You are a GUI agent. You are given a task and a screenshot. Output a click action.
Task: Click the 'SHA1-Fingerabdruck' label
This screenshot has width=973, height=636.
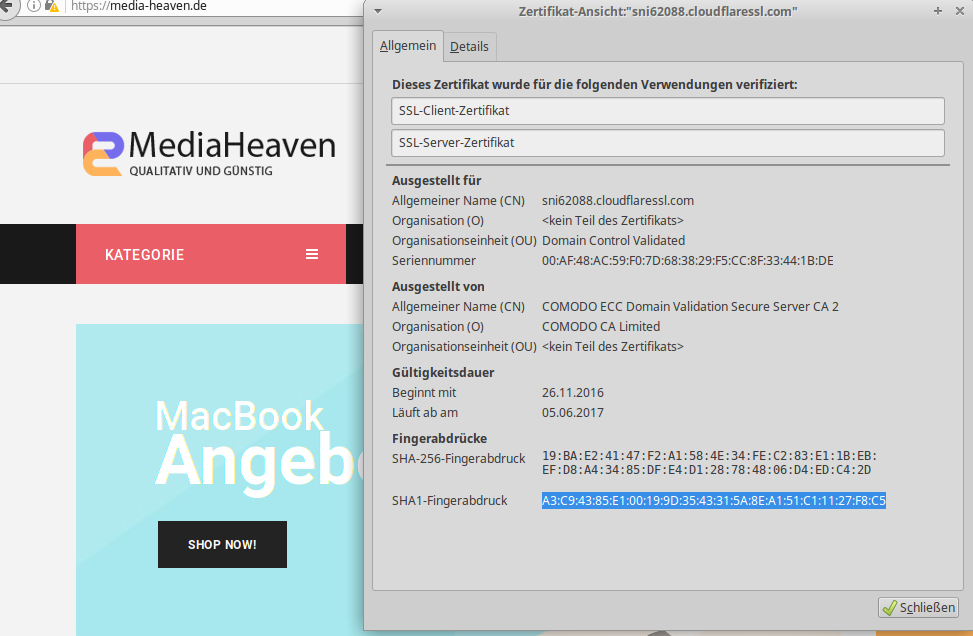(450, 501)
